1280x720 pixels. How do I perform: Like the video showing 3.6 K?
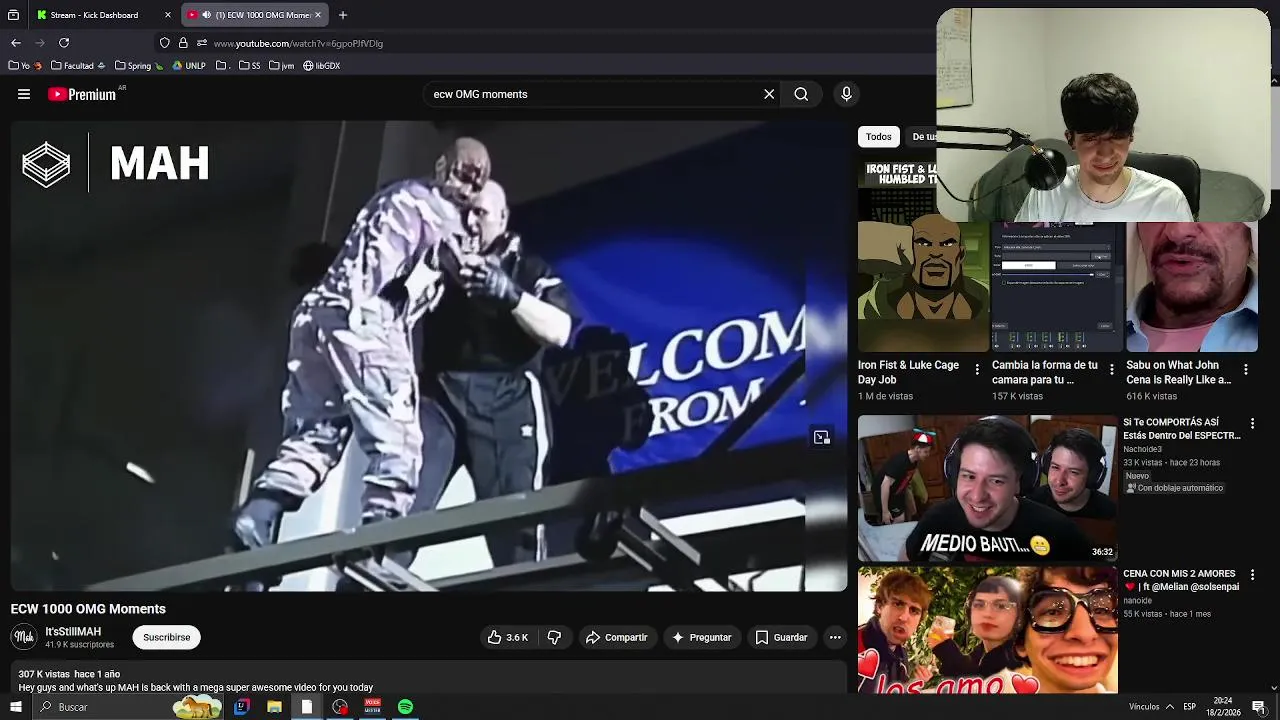[508, 637]
